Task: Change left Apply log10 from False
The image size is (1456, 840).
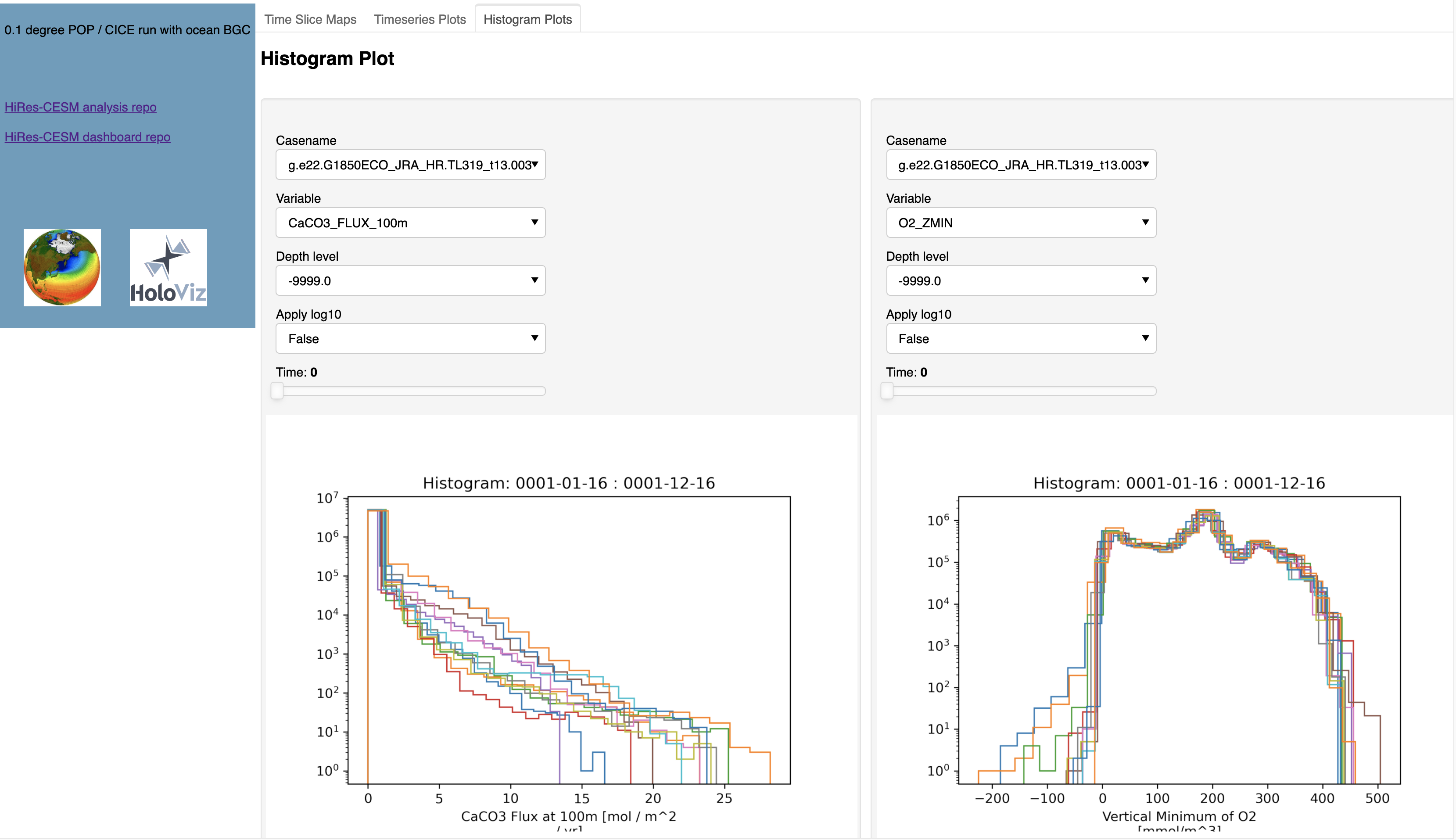Action: pos(410,339)
